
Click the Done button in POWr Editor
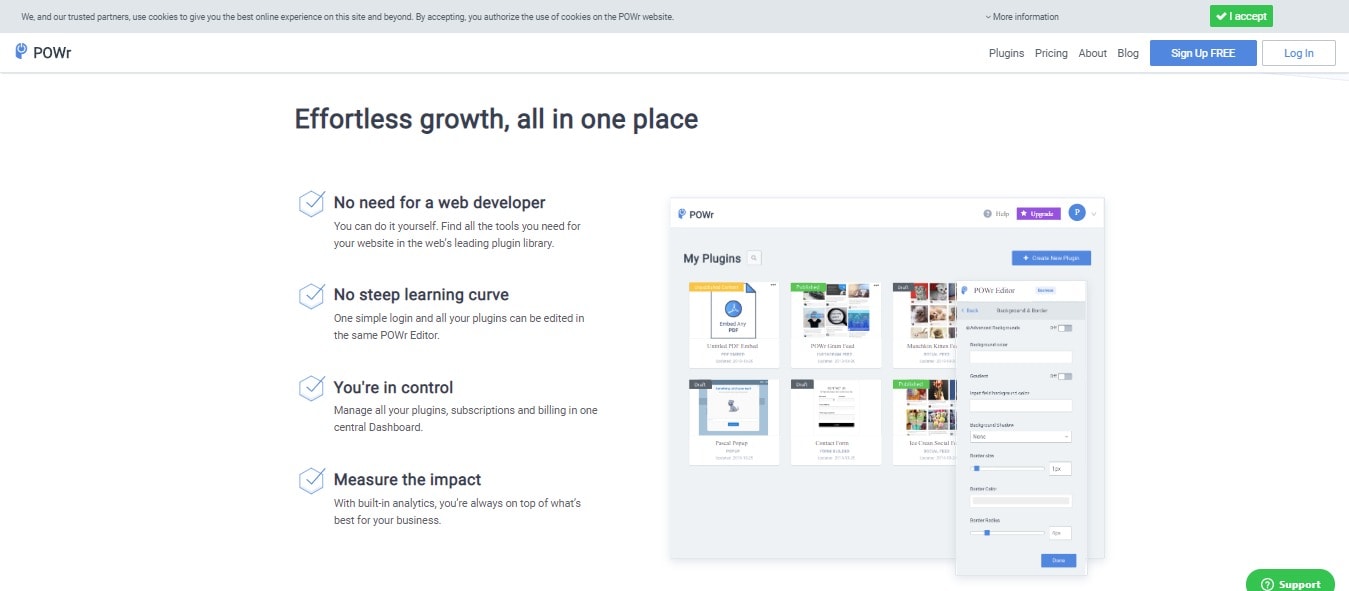pos(1058,560)
